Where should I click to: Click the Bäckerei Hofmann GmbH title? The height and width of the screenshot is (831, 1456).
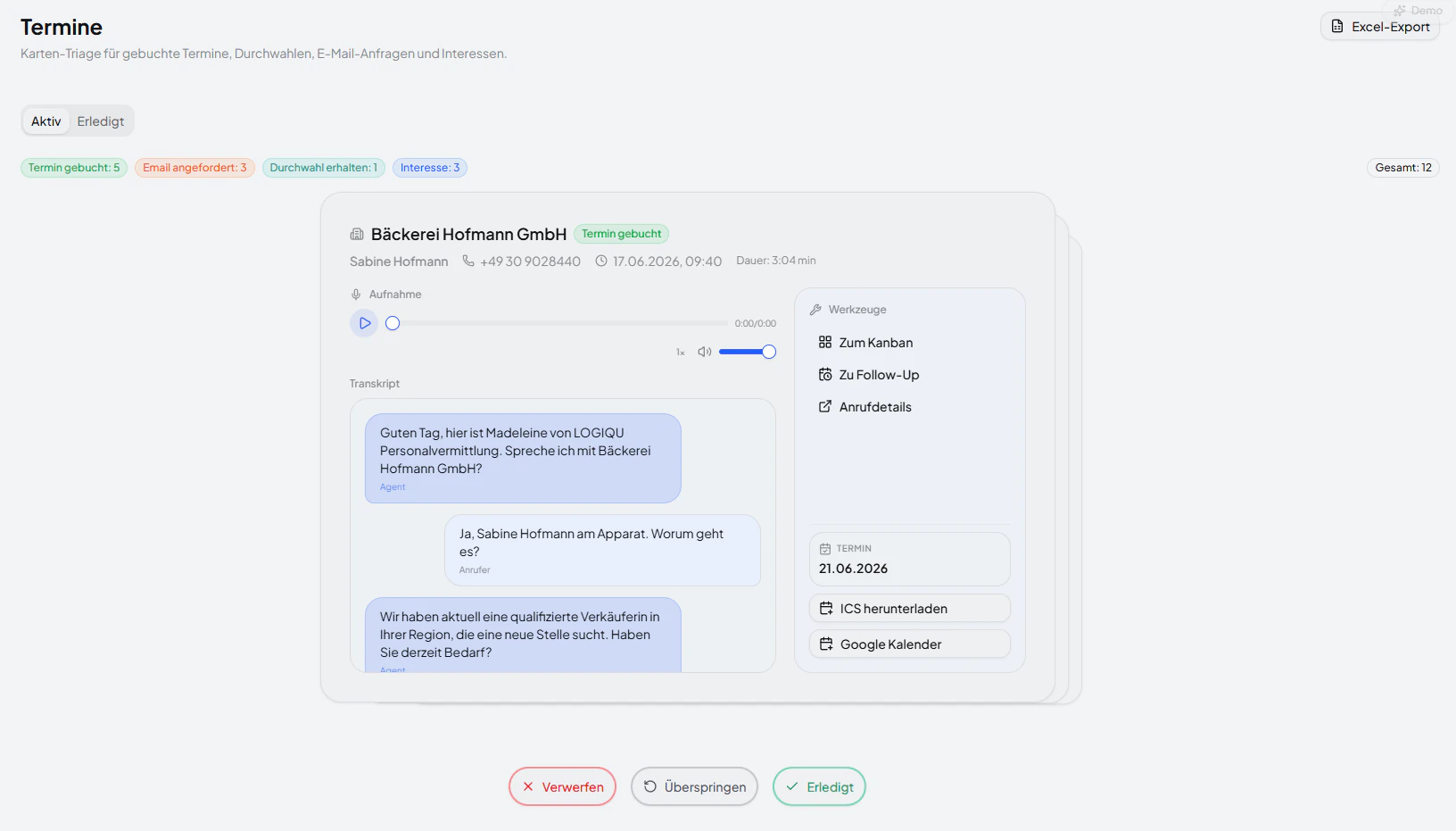(x=468, y=234)
